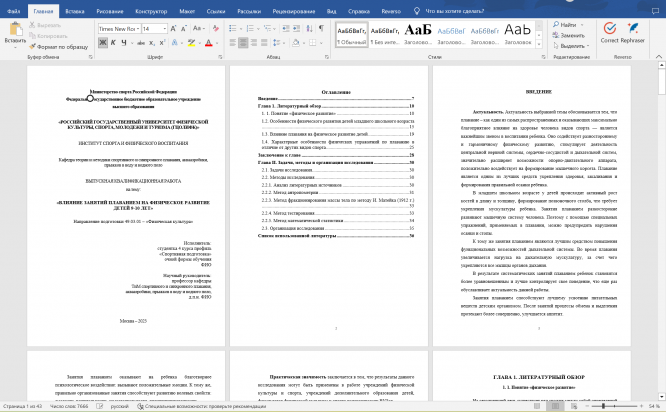Switch to web layout view in status bar

(x=574, y=406)
